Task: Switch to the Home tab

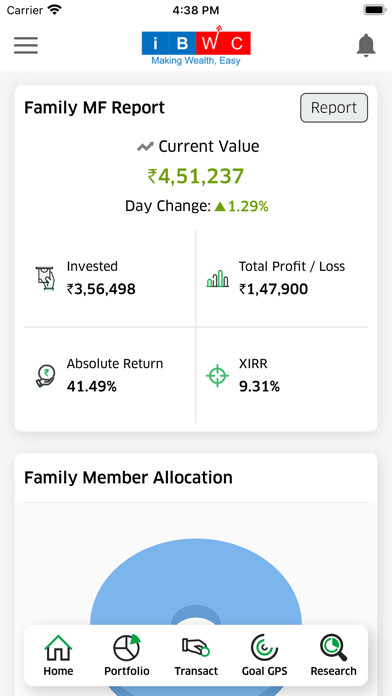Action: coord(58,655)
